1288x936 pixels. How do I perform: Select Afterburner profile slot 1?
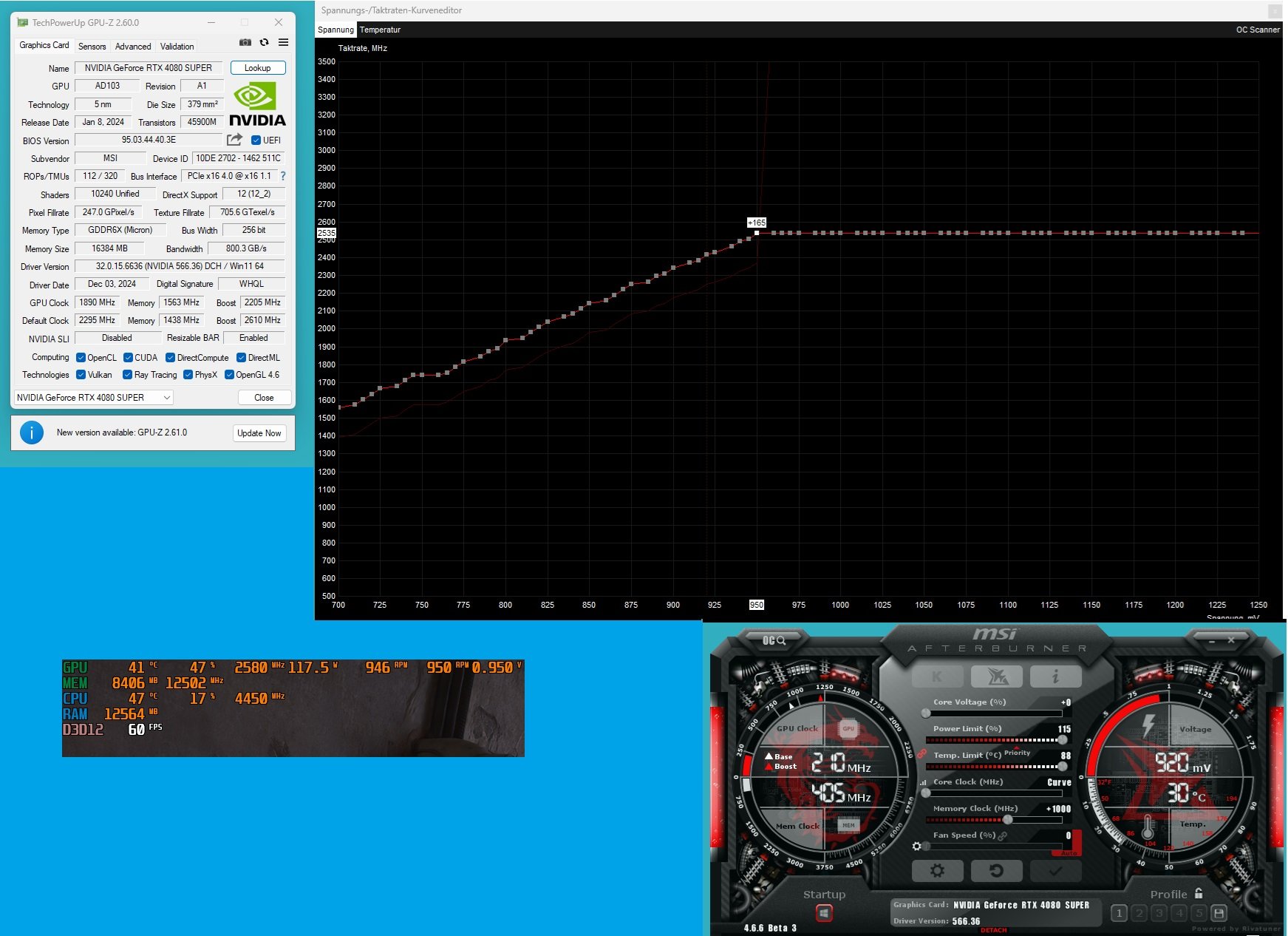point(1120,914)
